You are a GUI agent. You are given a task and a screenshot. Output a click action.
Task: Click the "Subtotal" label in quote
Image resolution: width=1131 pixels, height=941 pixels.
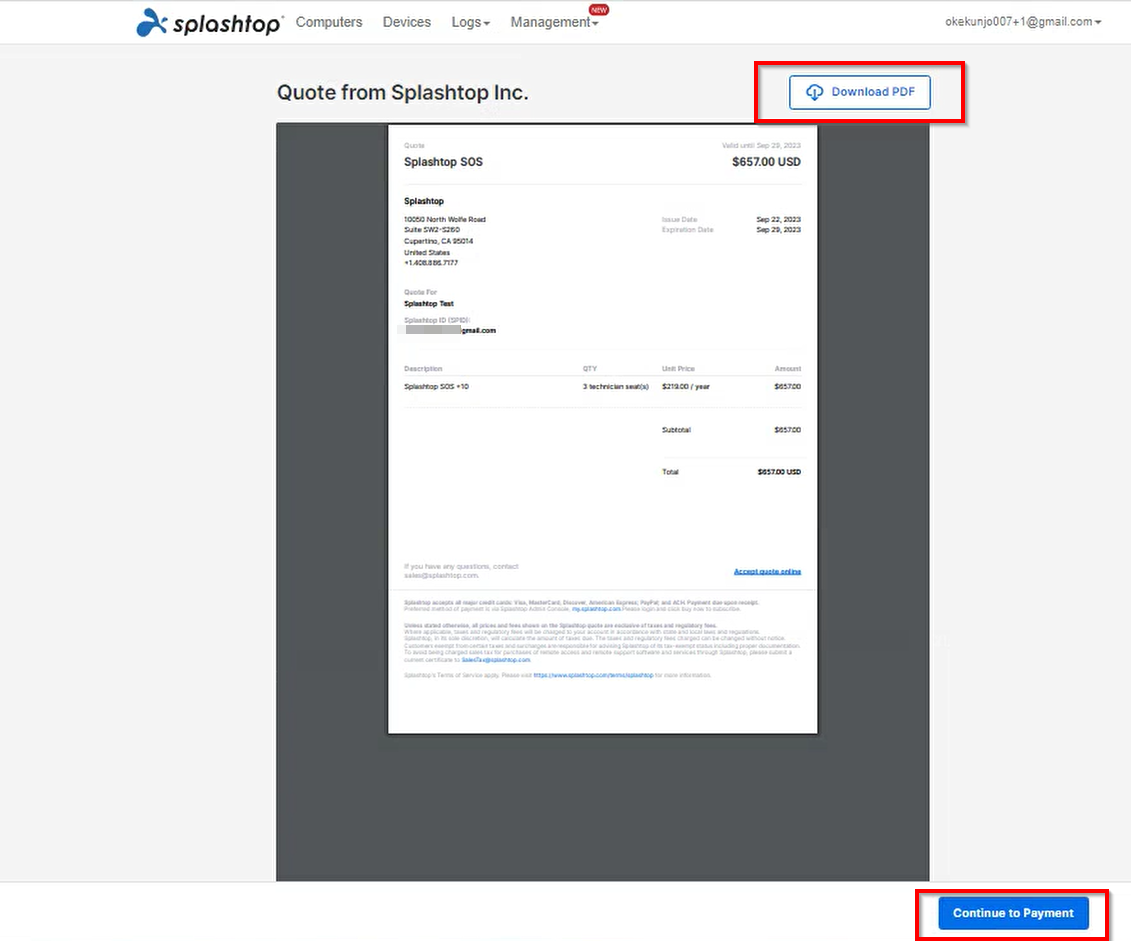point(677,430)
